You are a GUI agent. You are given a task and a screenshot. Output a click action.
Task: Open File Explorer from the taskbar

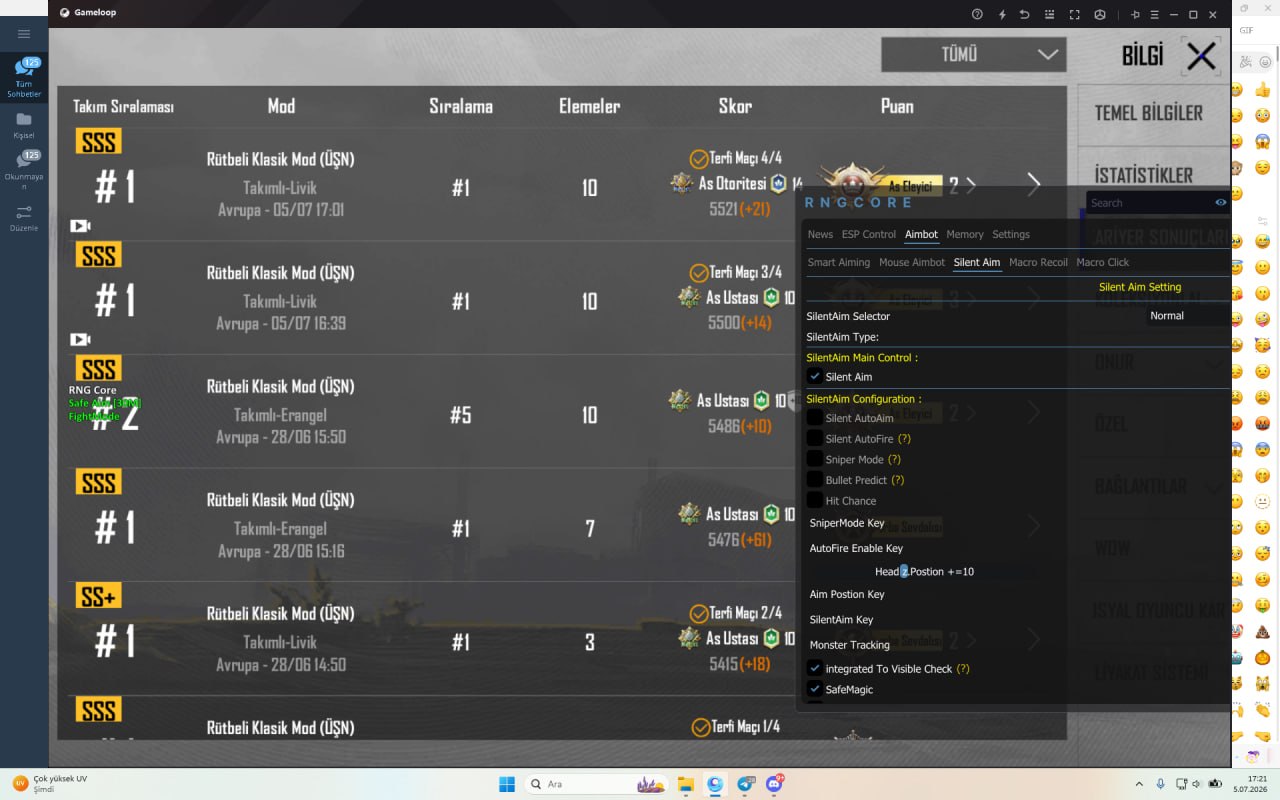click(x=685, y=784)
